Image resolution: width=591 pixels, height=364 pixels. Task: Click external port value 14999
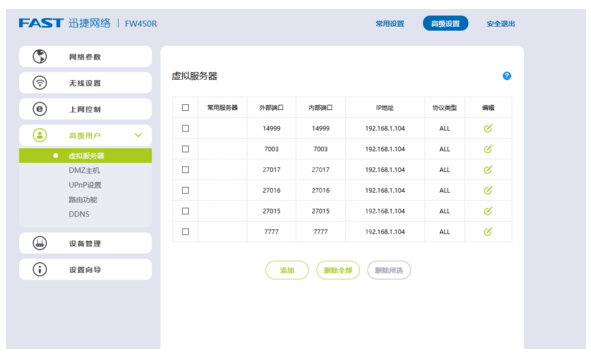tap(271, 128)
